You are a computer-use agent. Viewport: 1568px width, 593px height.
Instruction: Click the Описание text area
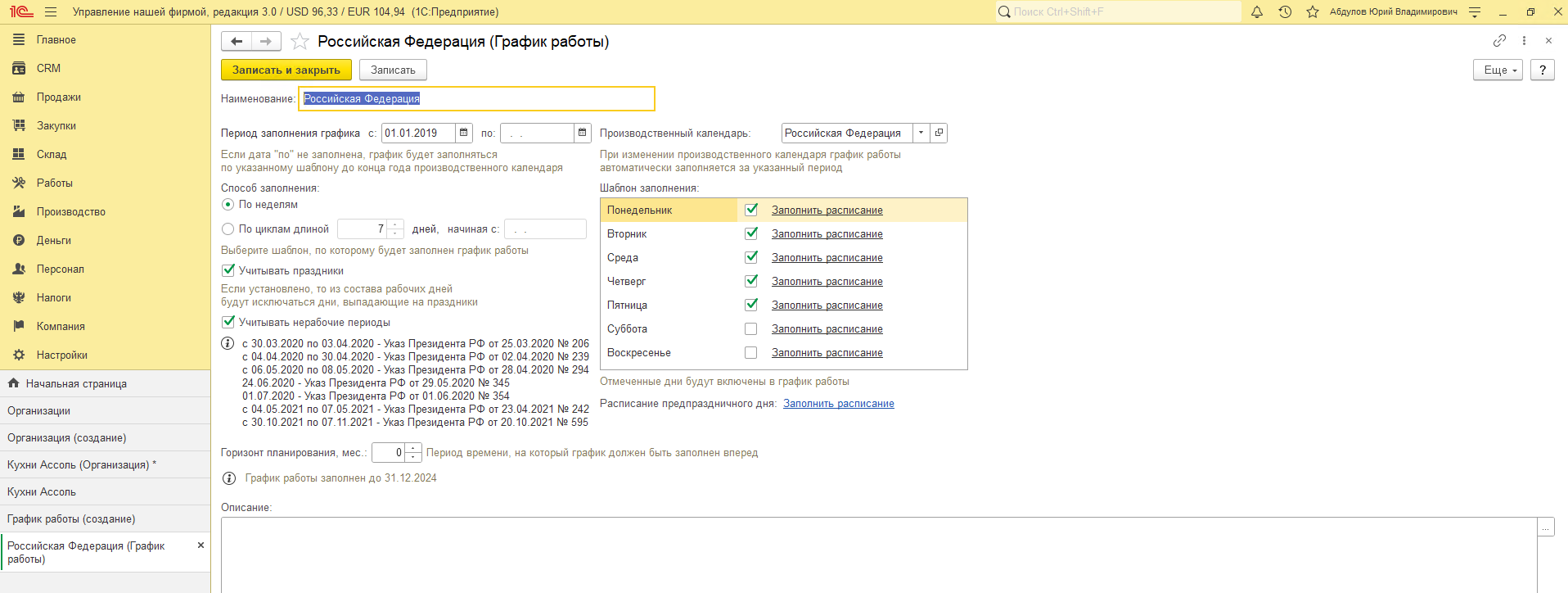(879, 555)
